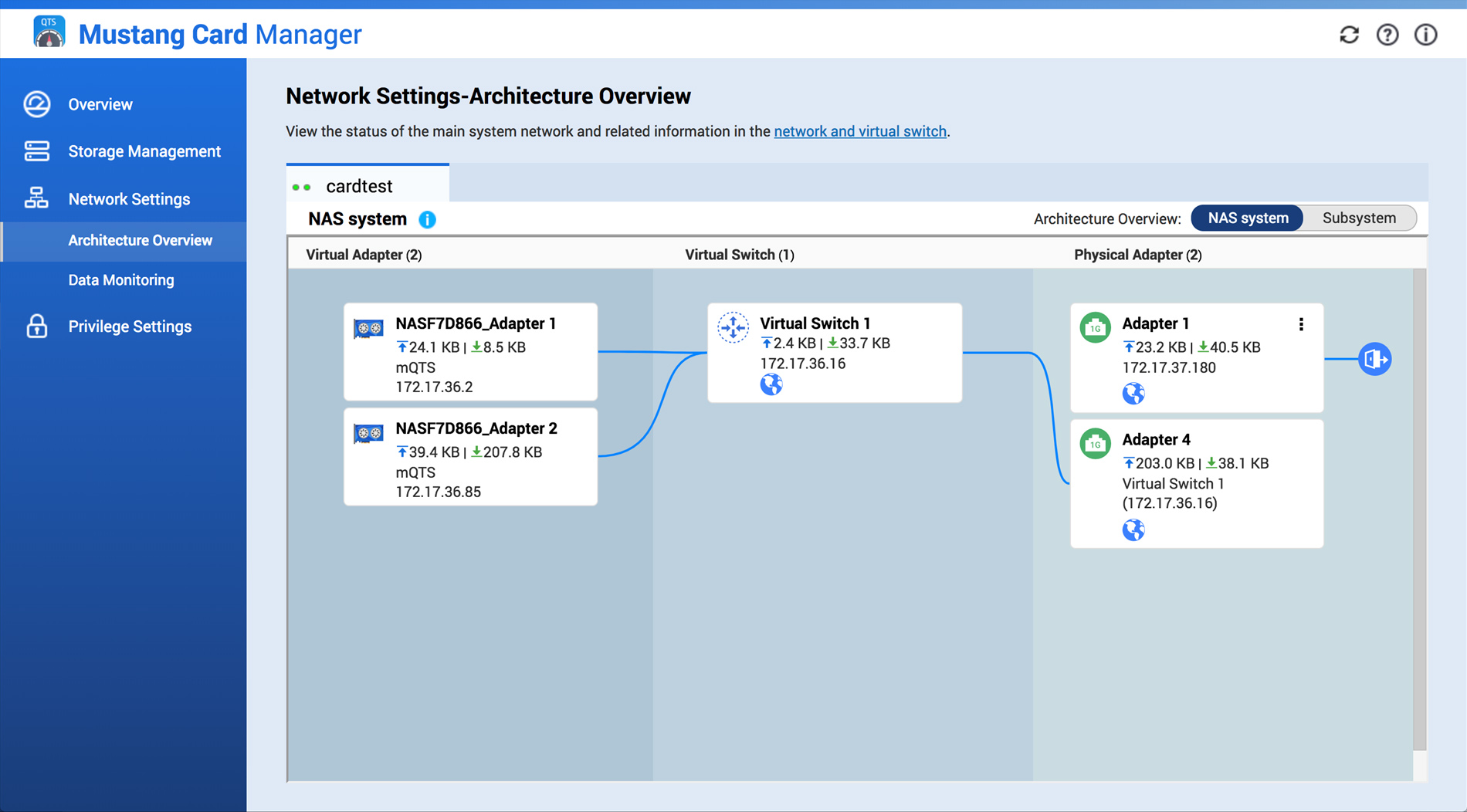Click the vertical scrollbar of architecture panel
Screen dimensions: 1467x812
click(x=1419, y=509)
